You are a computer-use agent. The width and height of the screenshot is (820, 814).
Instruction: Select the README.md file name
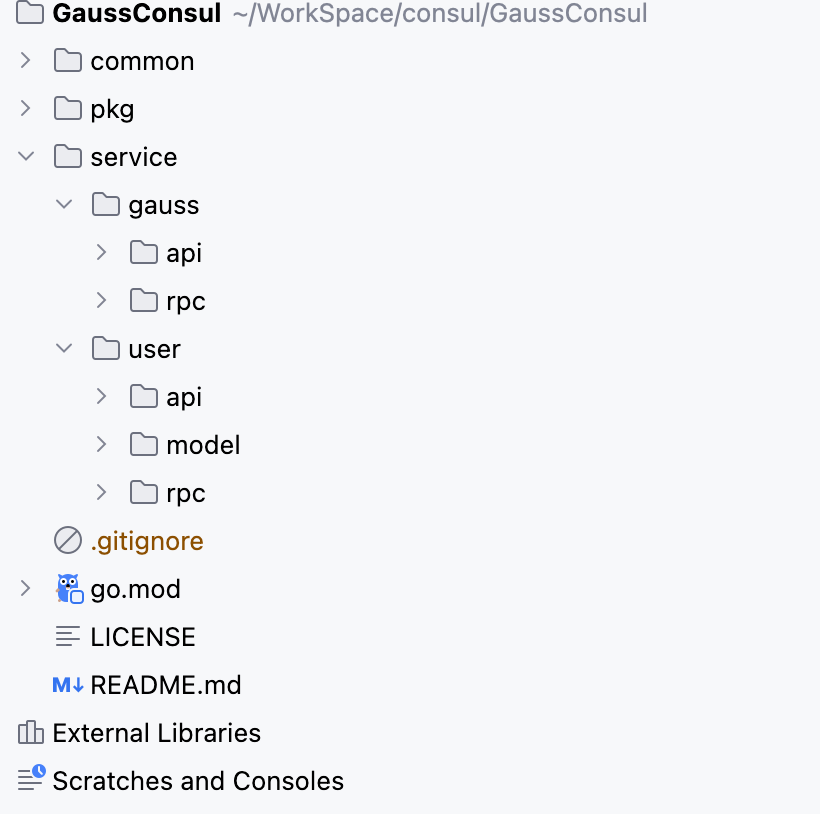[x=166, y=685]
